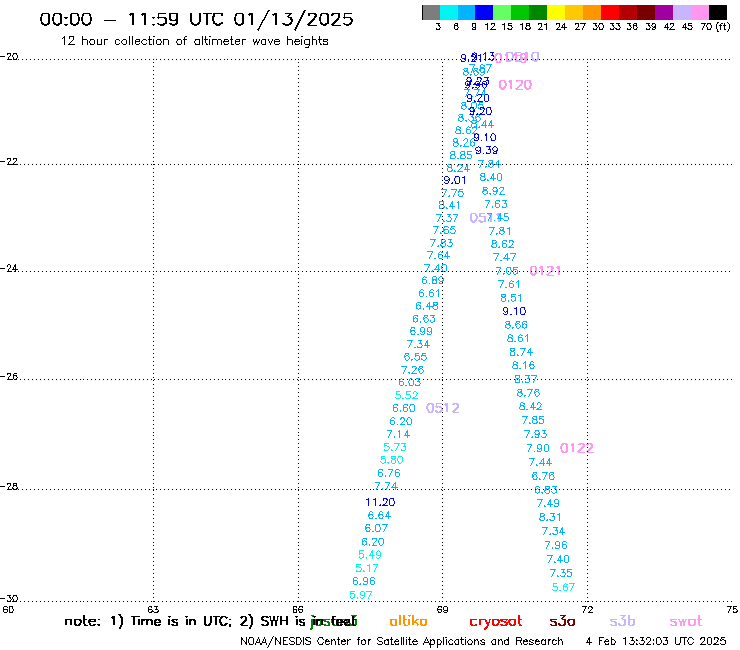Click the 0122 swot time label
The width and height of the screenshot is (740, 650).
click(577, 448)
